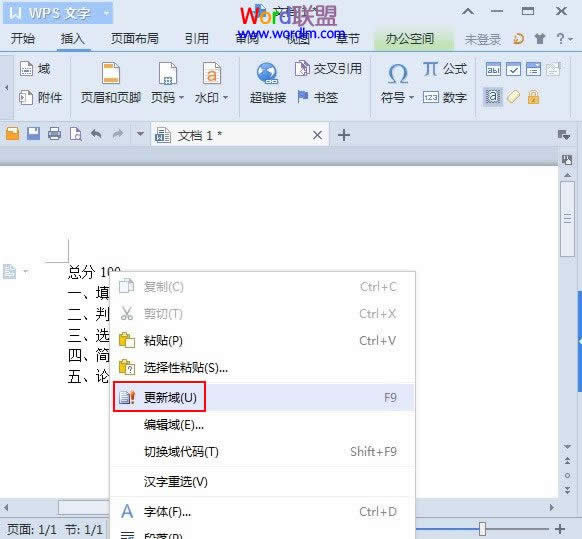Screen dimensions: 582x539
Task: Toggle form field shading button
Action: tap(493, 97)
